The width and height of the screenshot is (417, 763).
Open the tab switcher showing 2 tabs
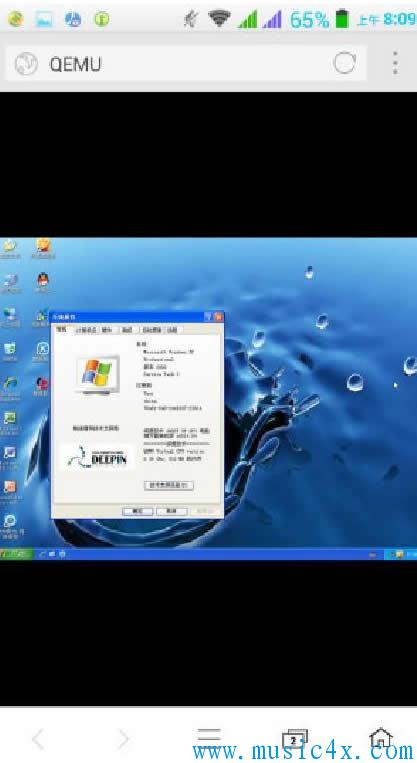coord(295,739)
